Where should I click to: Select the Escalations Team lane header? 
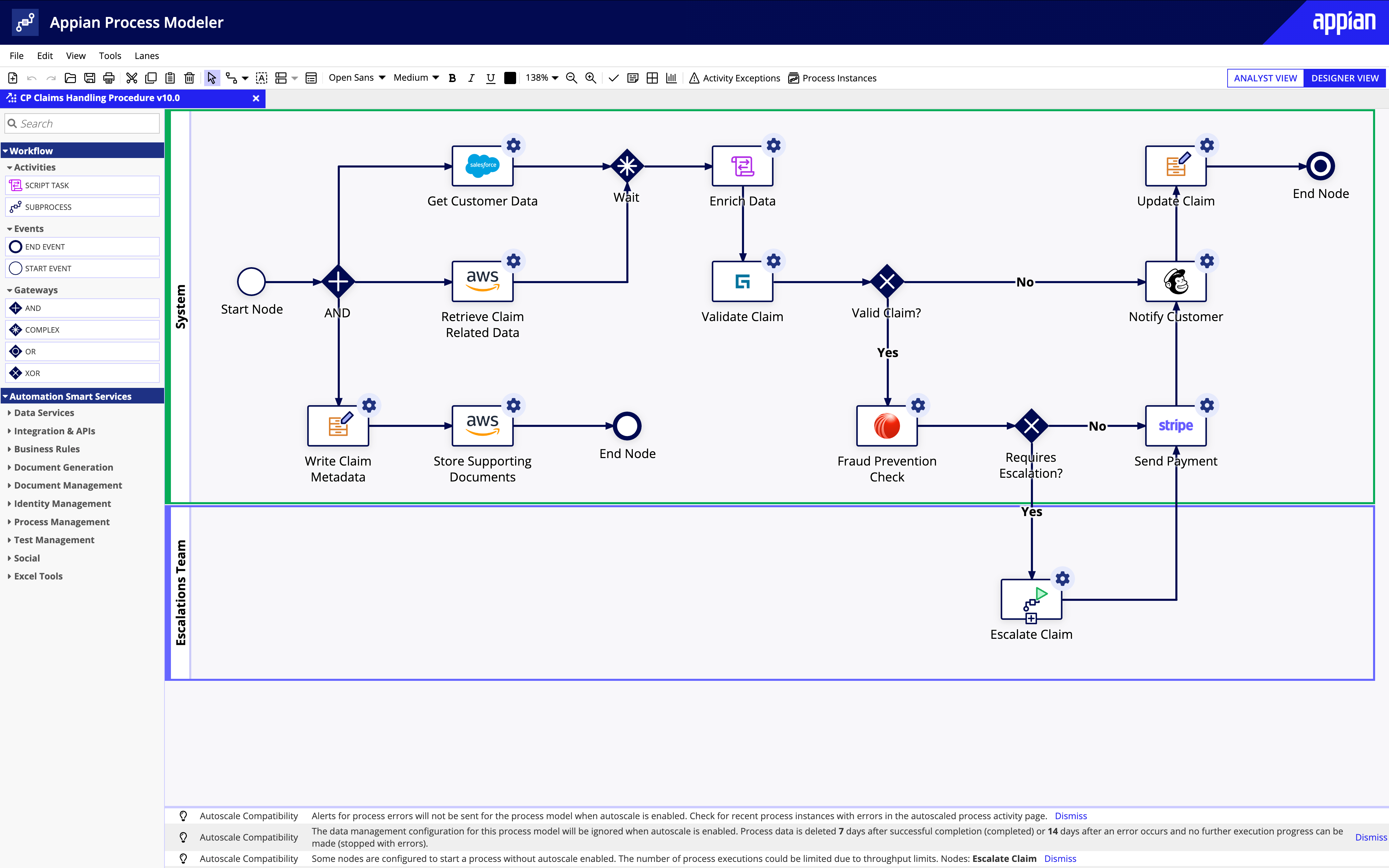[181, 592]
